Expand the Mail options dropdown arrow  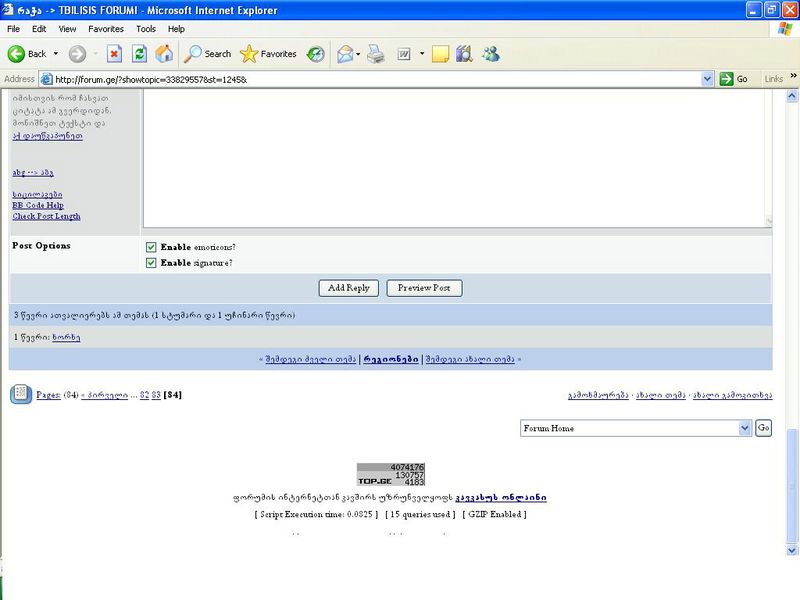[x=358, y=54]
